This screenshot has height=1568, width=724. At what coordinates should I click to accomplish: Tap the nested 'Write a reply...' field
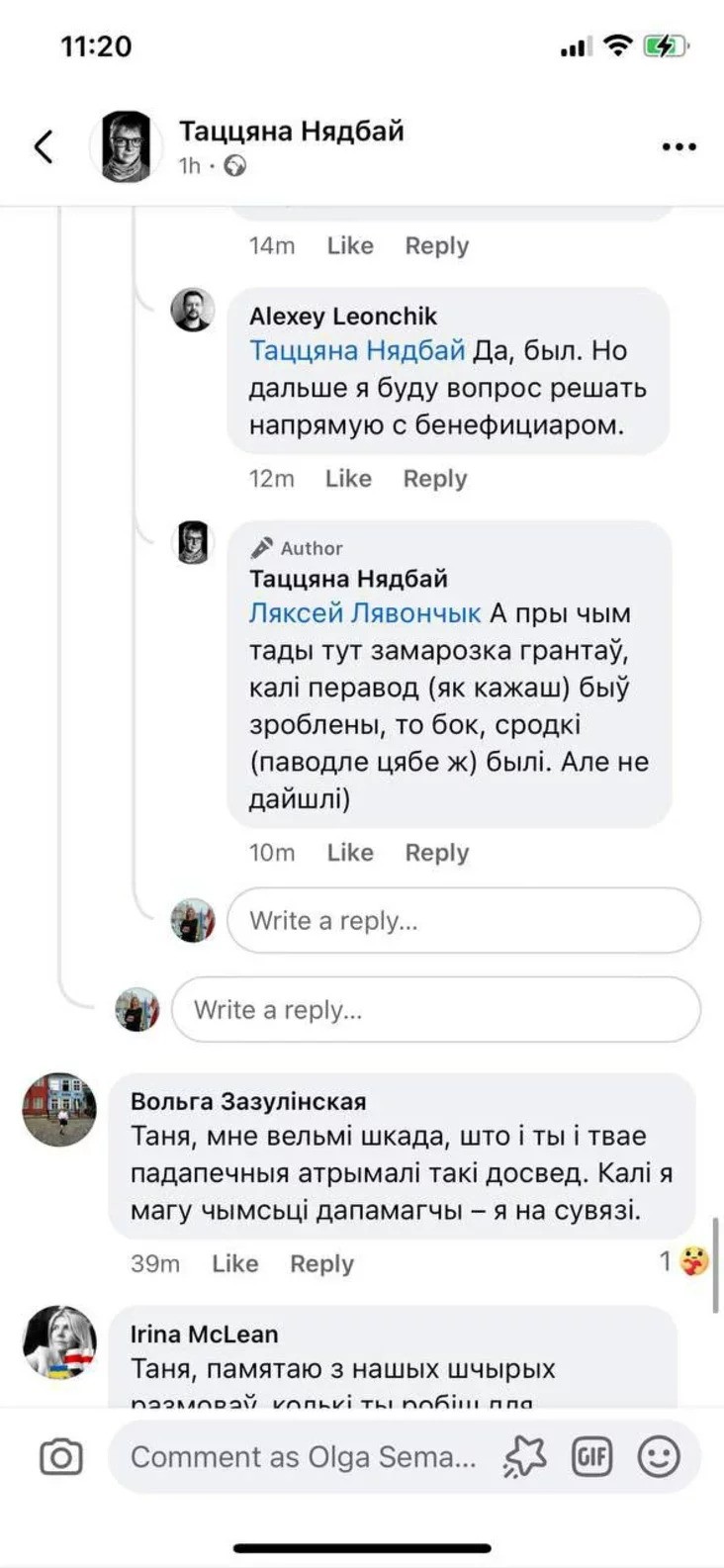pyautogui.click(x=463, y=921)
